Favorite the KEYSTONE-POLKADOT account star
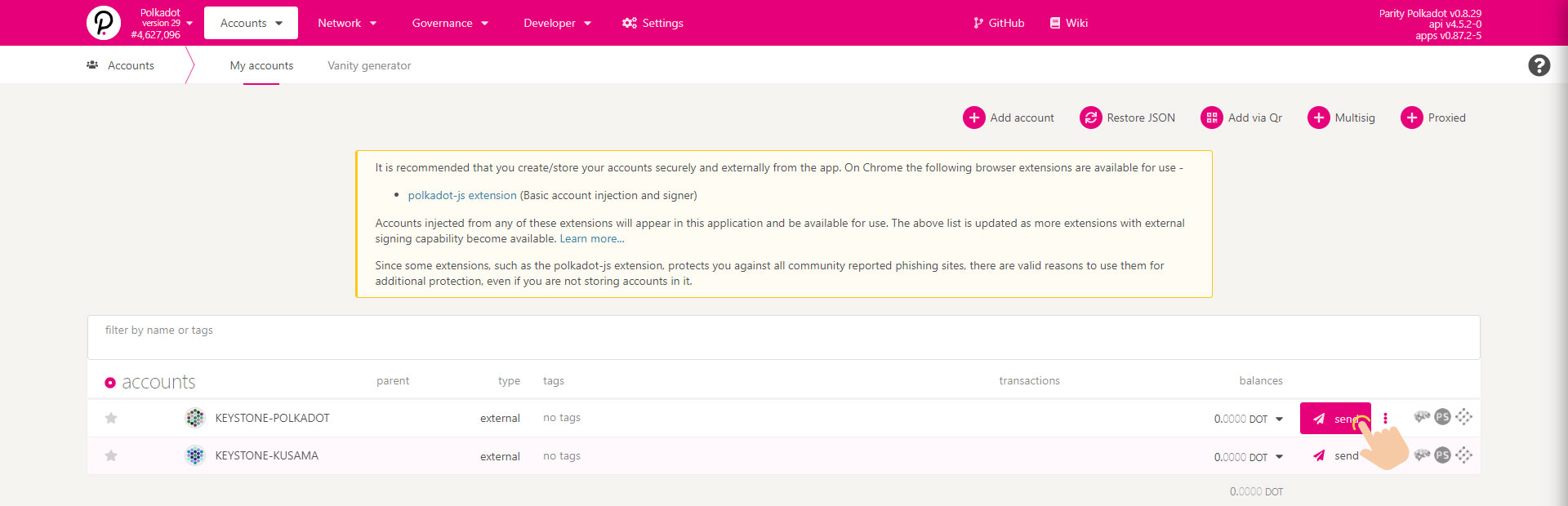 [111, 418]
